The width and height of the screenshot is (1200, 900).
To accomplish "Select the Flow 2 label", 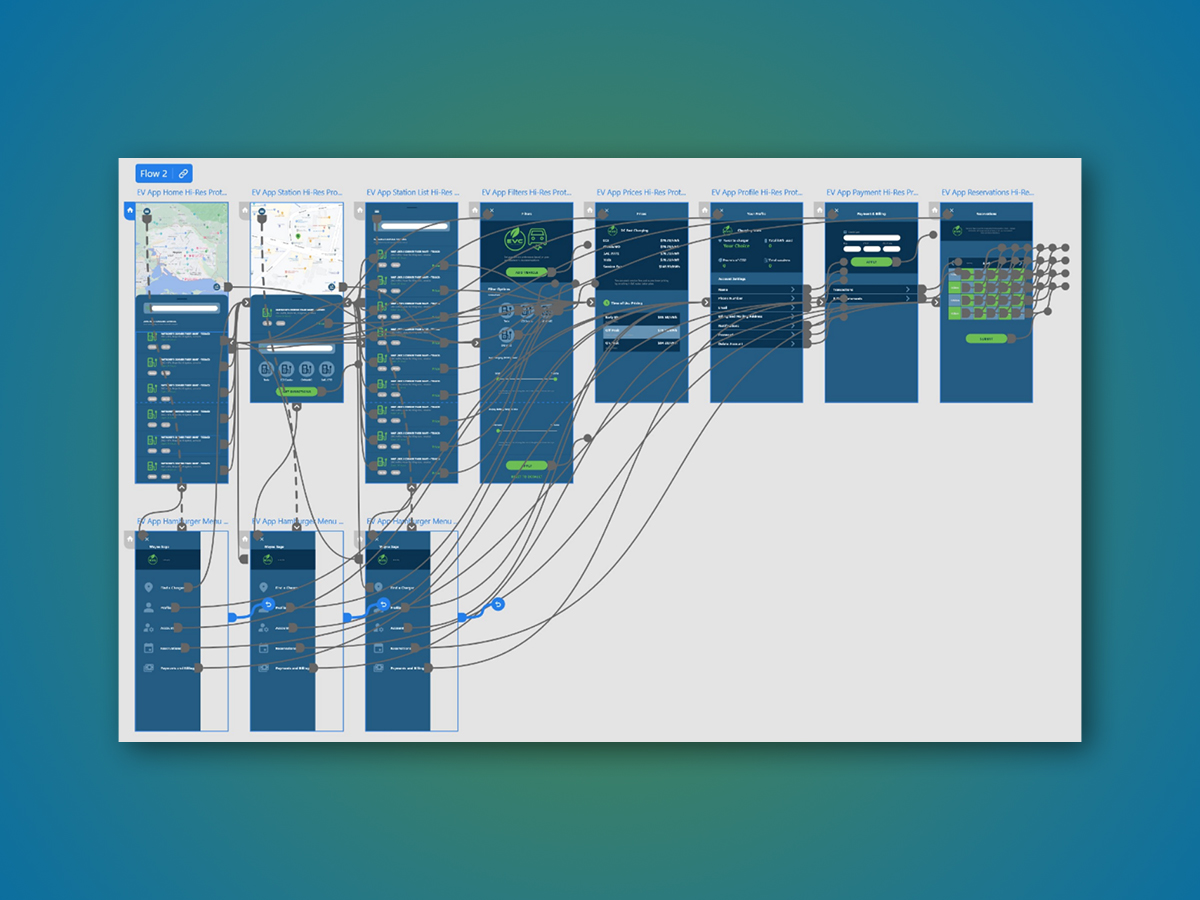I will point(154,174).
